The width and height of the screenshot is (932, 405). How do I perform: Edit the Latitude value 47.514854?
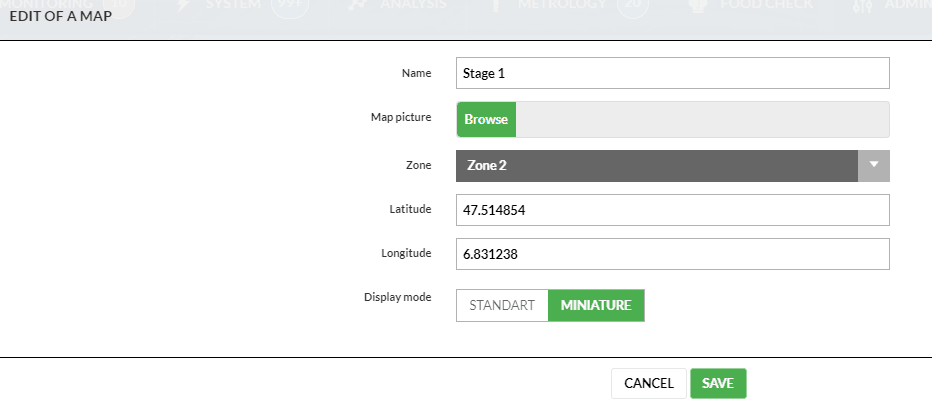(672, 210)
